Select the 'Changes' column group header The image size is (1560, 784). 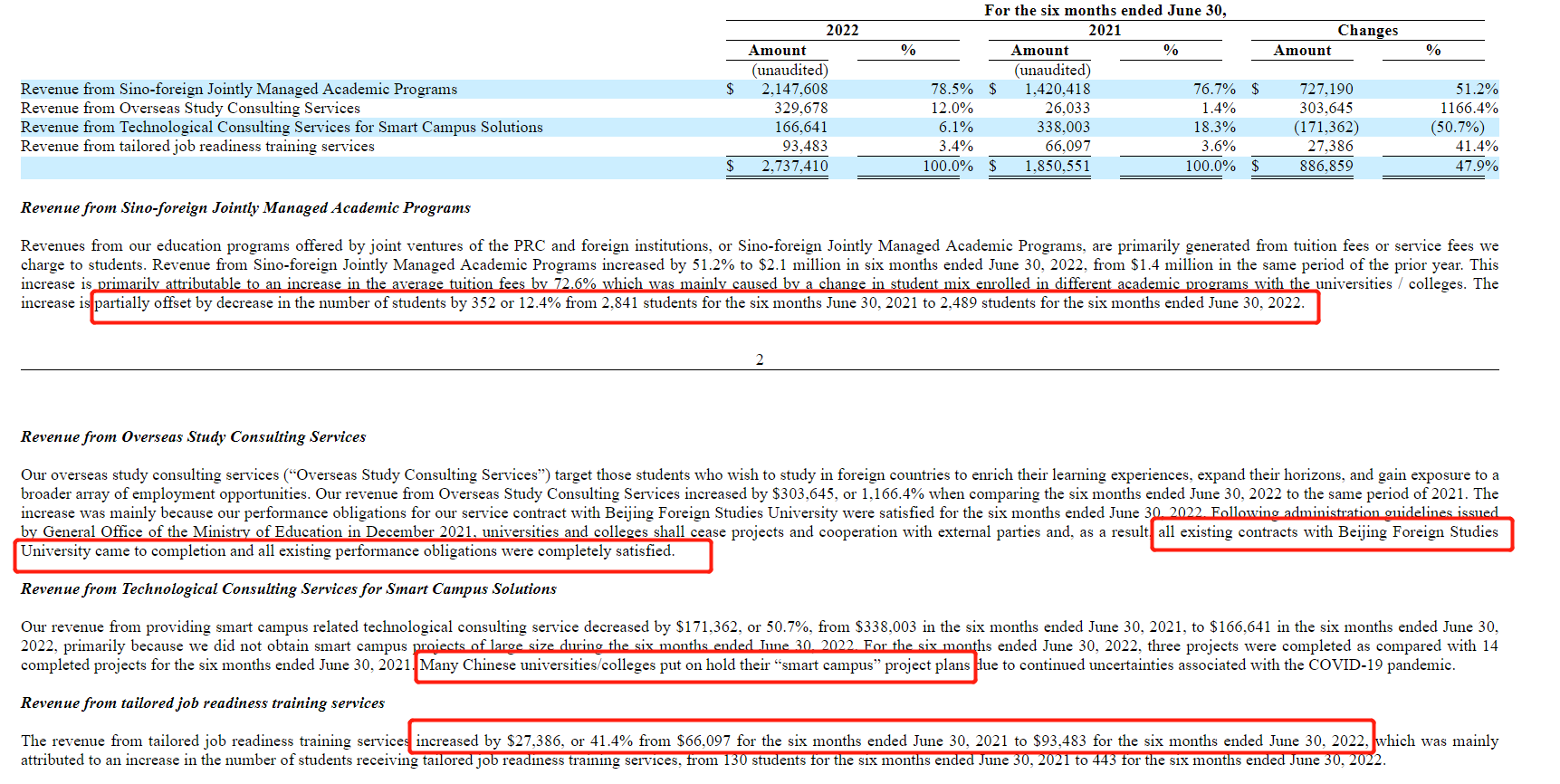[x=1367, y=30]
